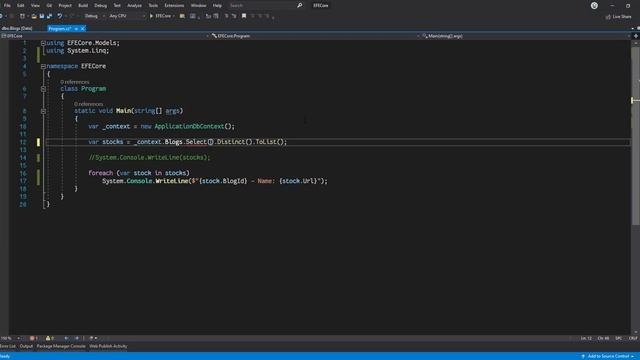Select the Program.cs tab

60,29
